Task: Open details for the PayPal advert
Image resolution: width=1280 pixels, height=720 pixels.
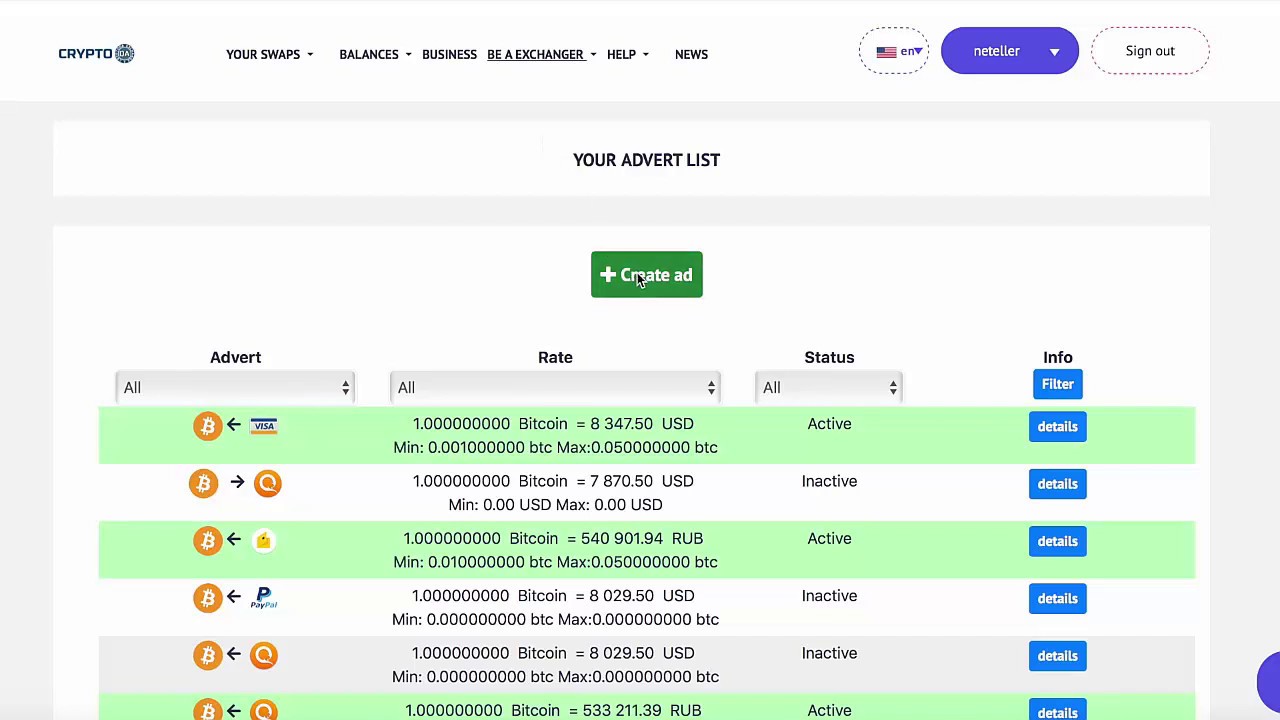Action: point(1057,598)
